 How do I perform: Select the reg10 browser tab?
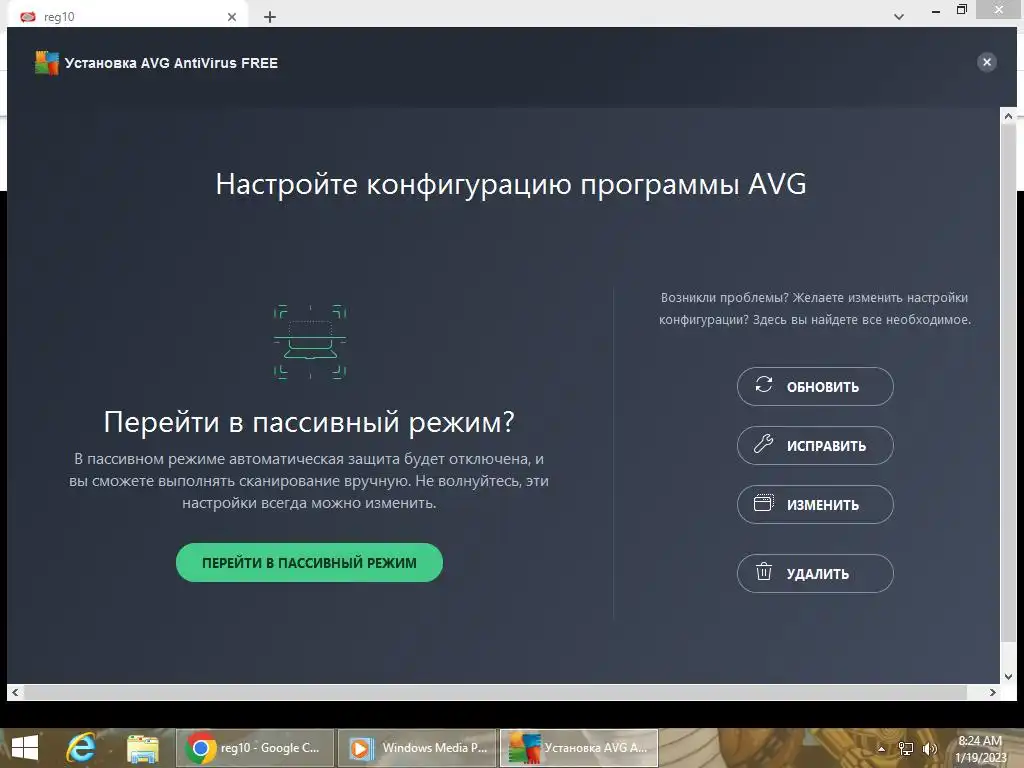[x=127, y=17]
